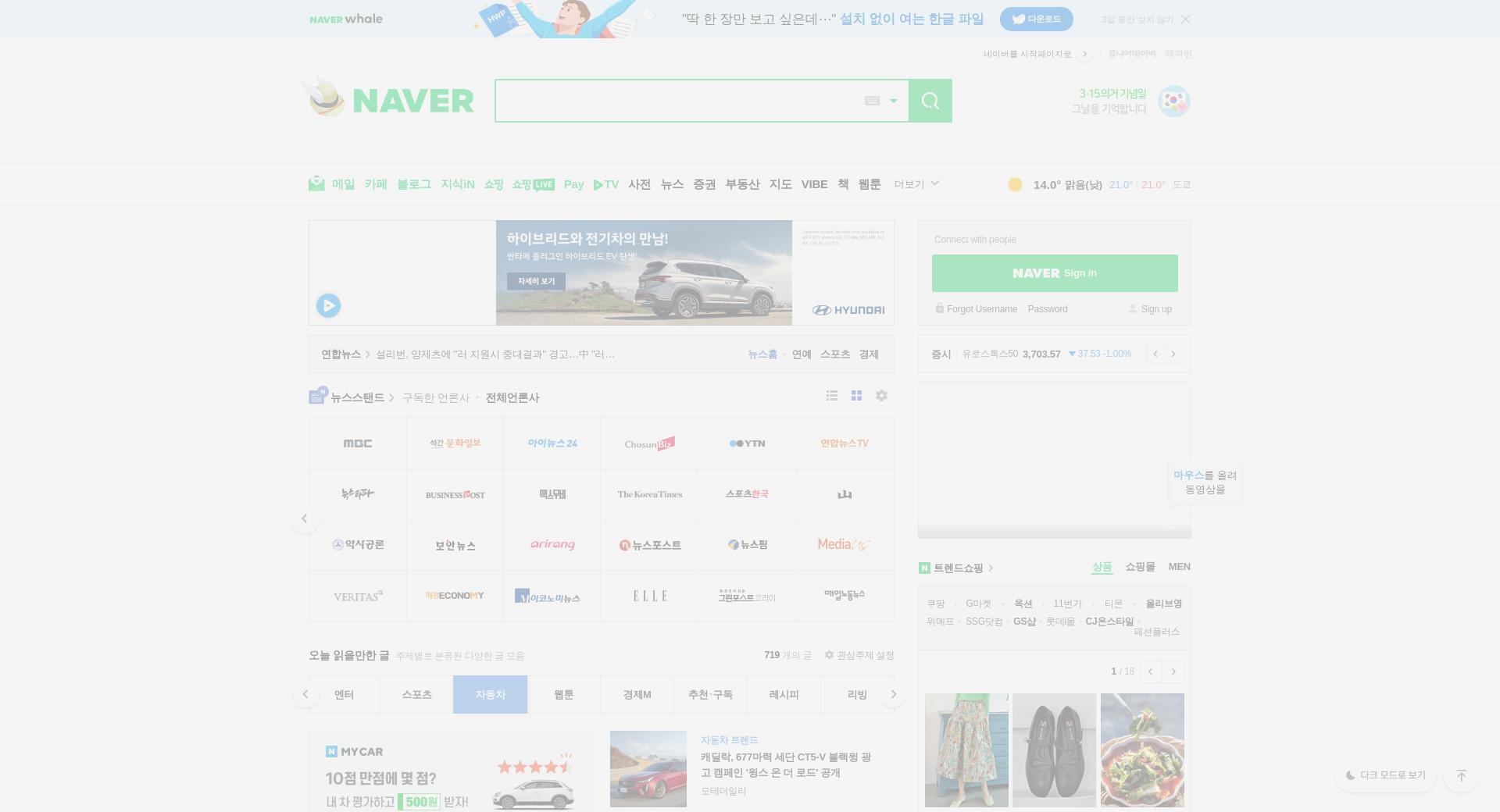Select the 웹툰 topic tab

(564, 695)
